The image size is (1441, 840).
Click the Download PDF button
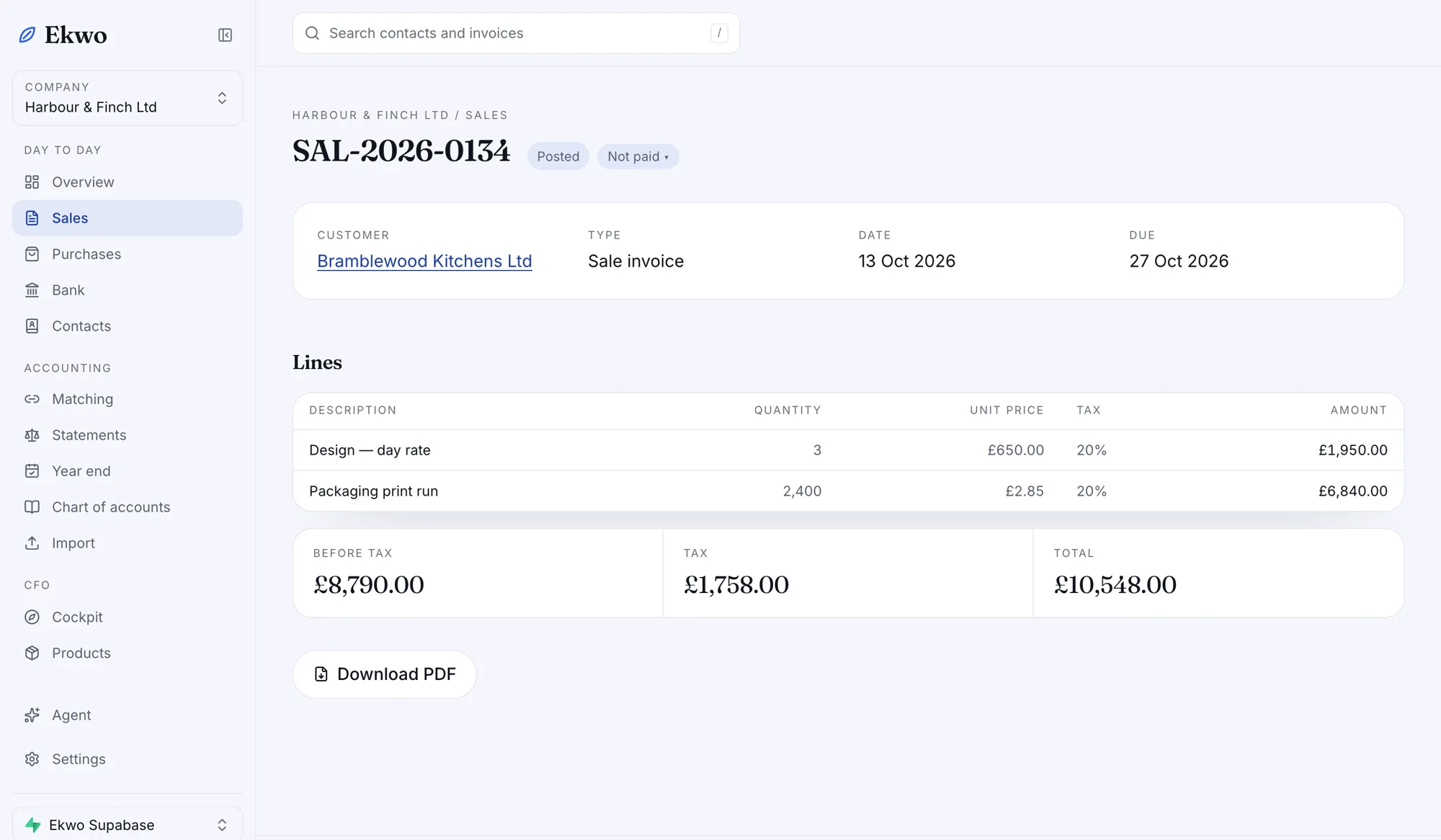[385, 674]
